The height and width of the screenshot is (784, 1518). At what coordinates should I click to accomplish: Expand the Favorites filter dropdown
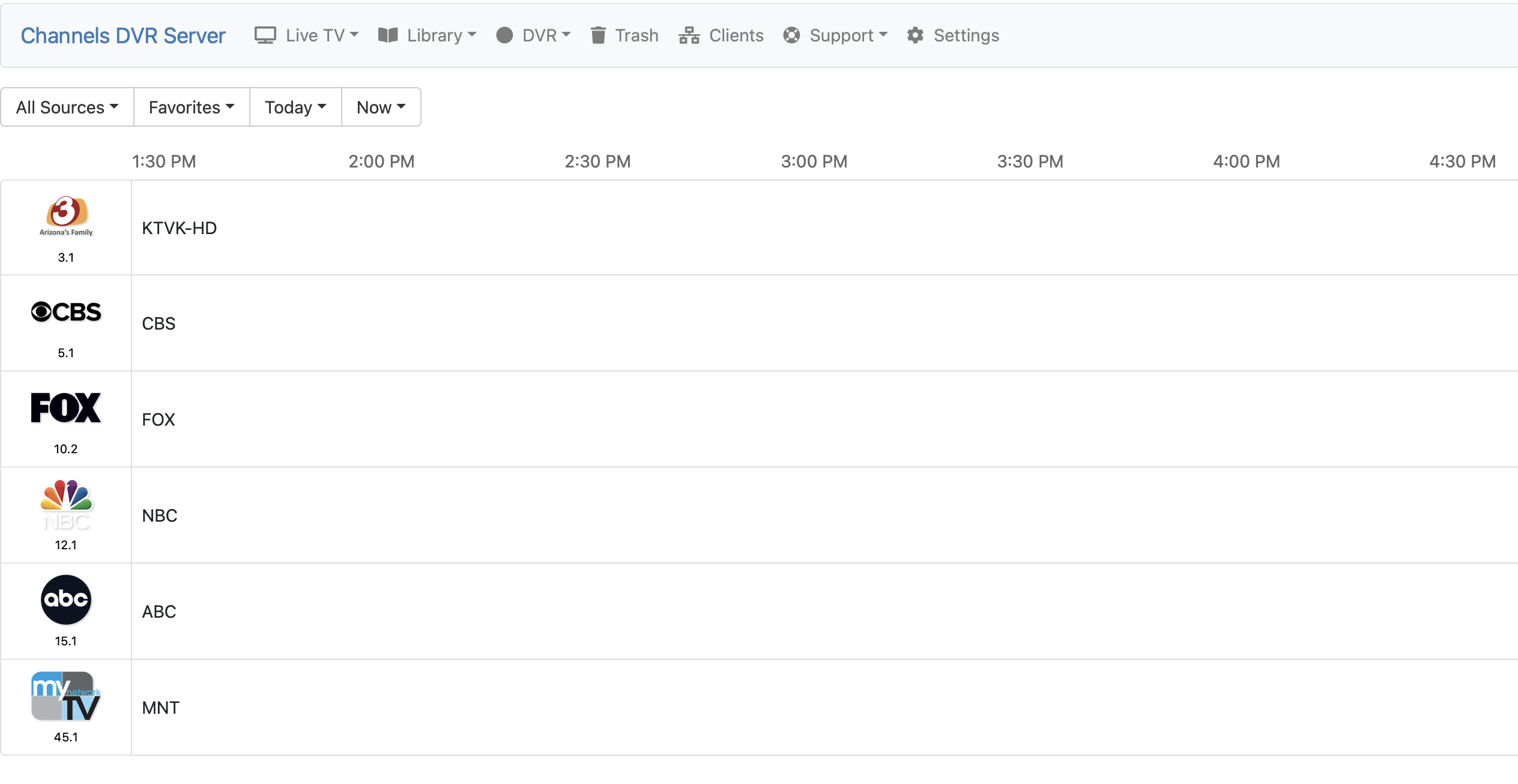192,107
